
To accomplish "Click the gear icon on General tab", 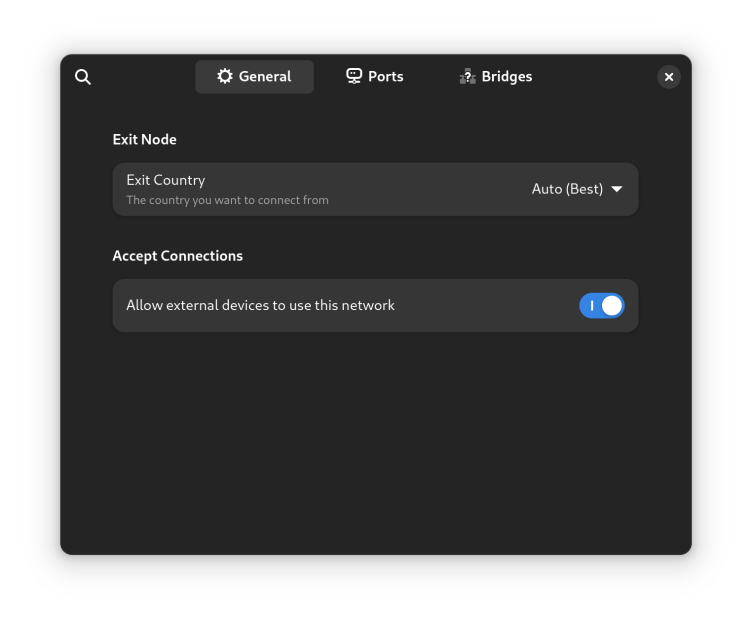I will pyautogui.click(x=225, y=77).
